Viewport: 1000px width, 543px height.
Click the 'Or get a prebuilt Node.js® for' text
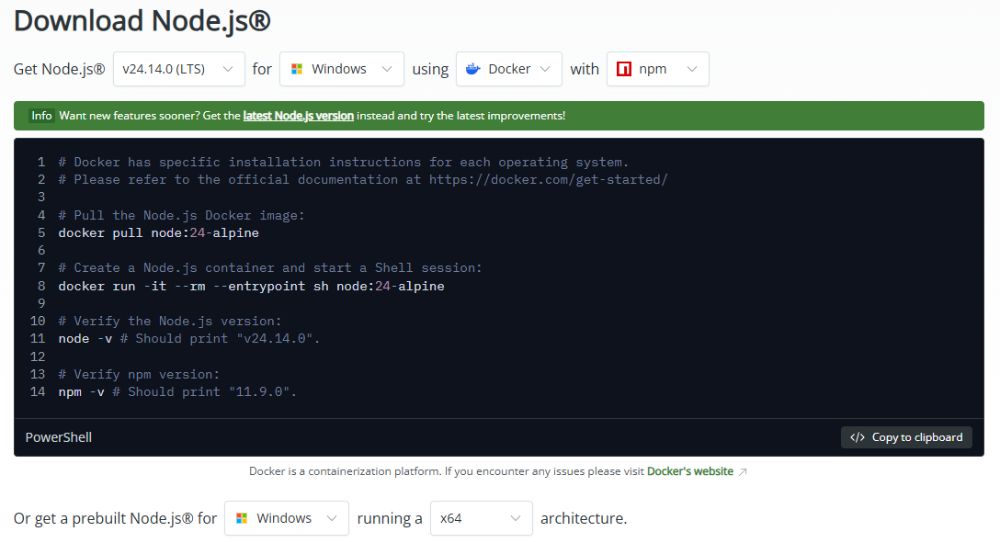pyautogui.click(x=115, y=518)
